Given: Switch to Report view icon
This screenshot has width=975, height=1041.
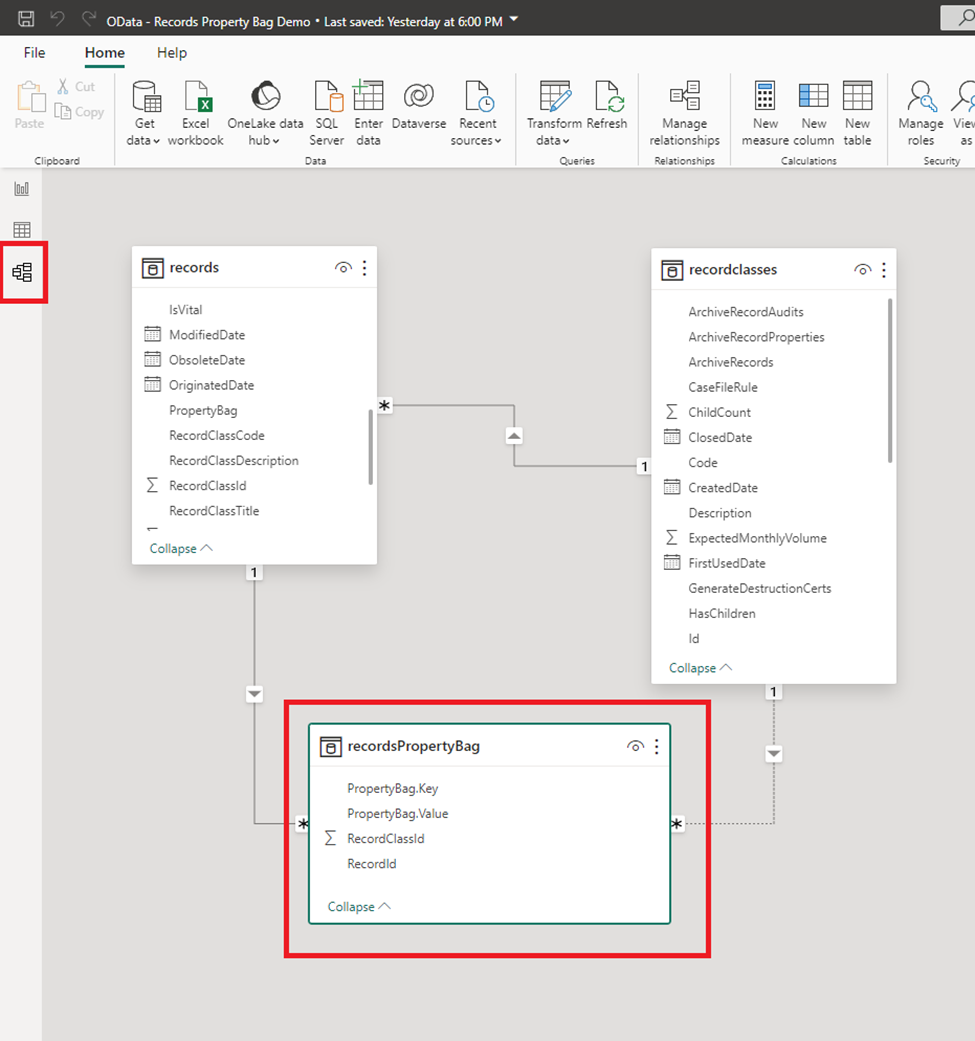Looking at the screenshot, I should pyautogui.click(x=22, y=189).
